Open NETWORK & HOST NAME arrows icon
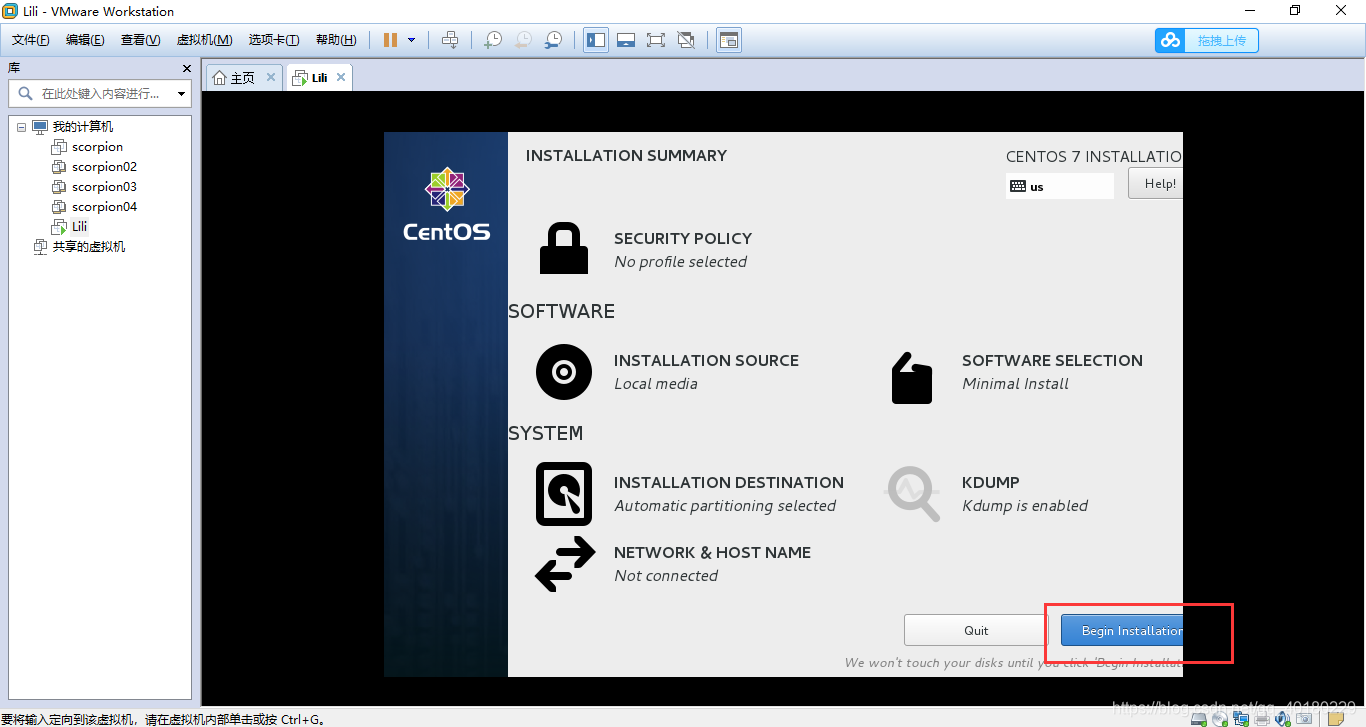 pos(565,564)
